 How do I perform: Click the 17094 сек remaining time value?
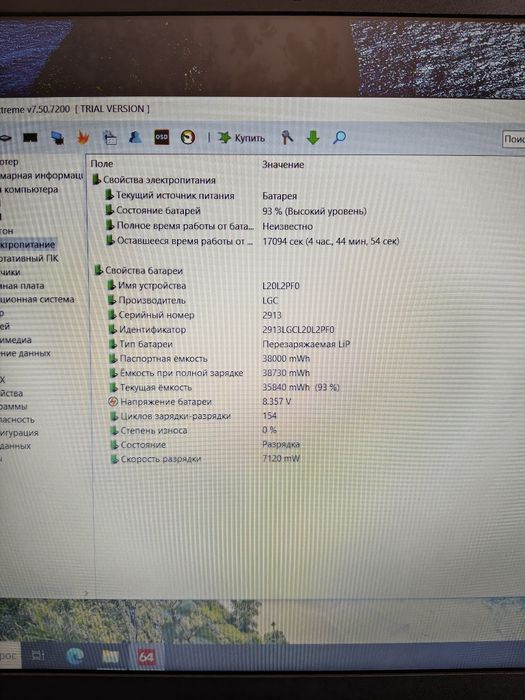330,242
